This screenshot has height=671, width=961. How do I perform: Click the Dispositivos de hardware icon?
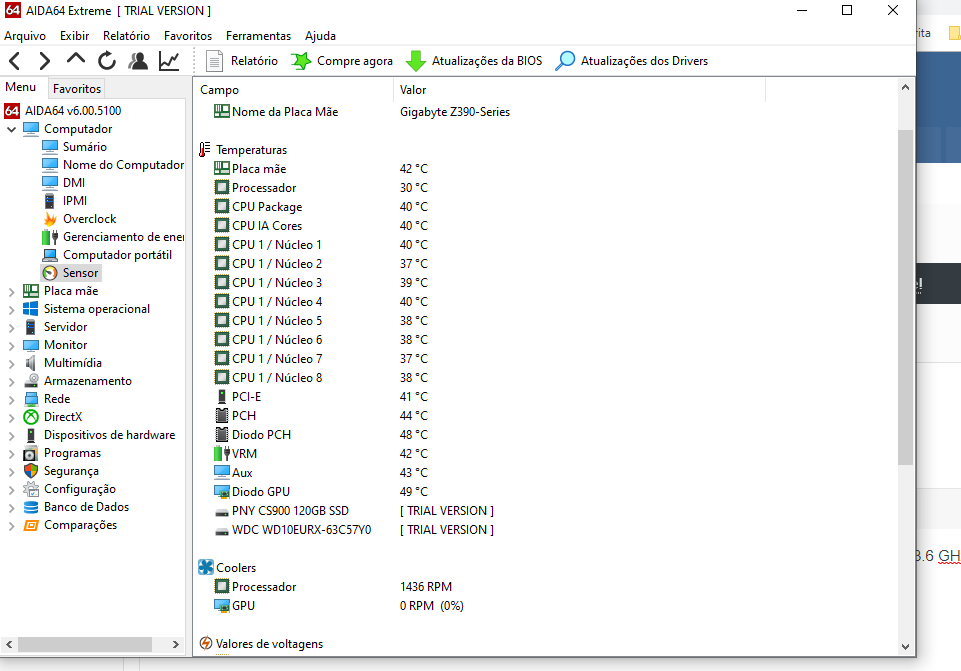(x=31, y=435)
